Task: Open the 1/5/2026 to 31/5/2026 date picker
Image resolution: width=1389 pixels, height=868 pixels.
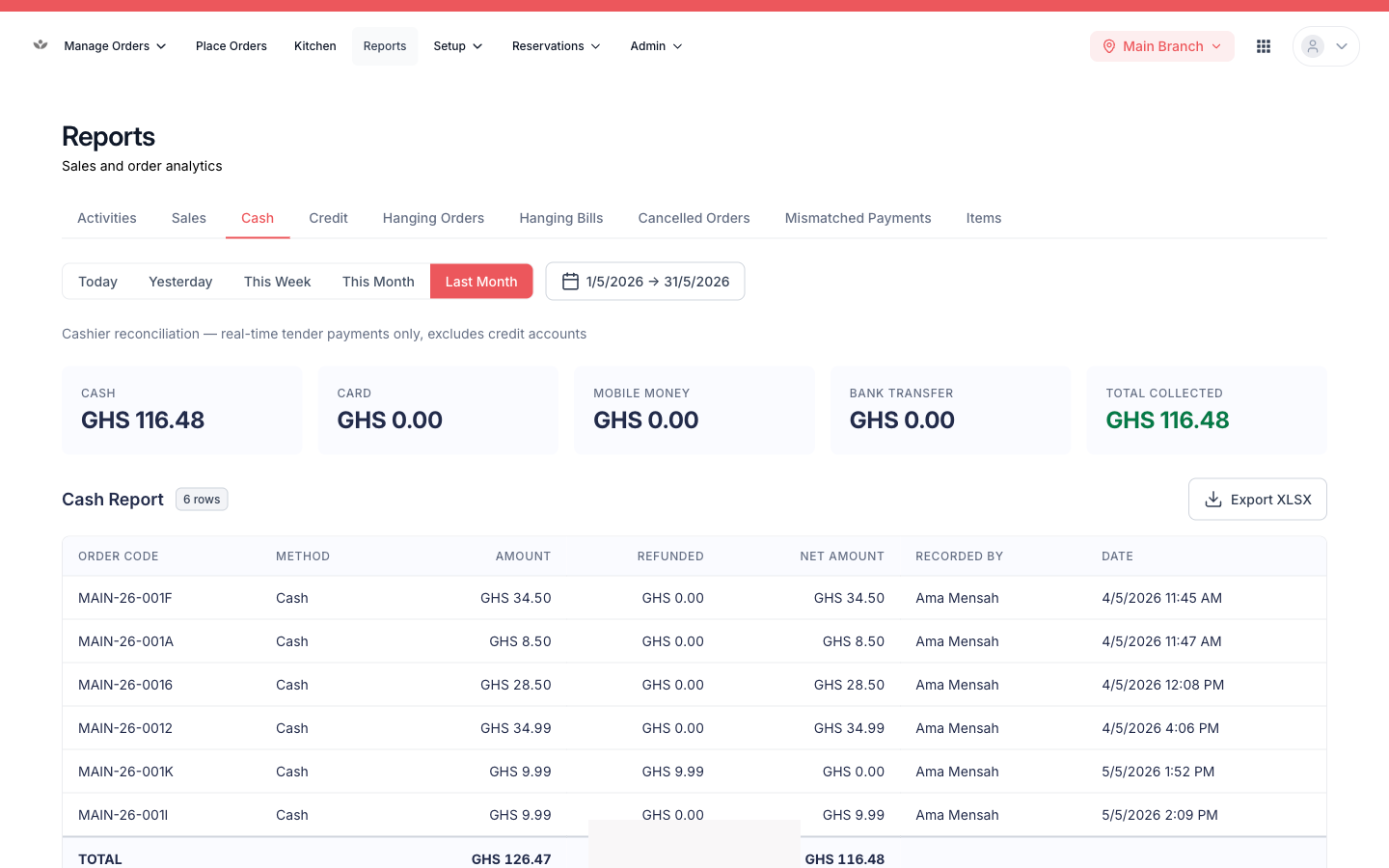Action: click(645, 282)
